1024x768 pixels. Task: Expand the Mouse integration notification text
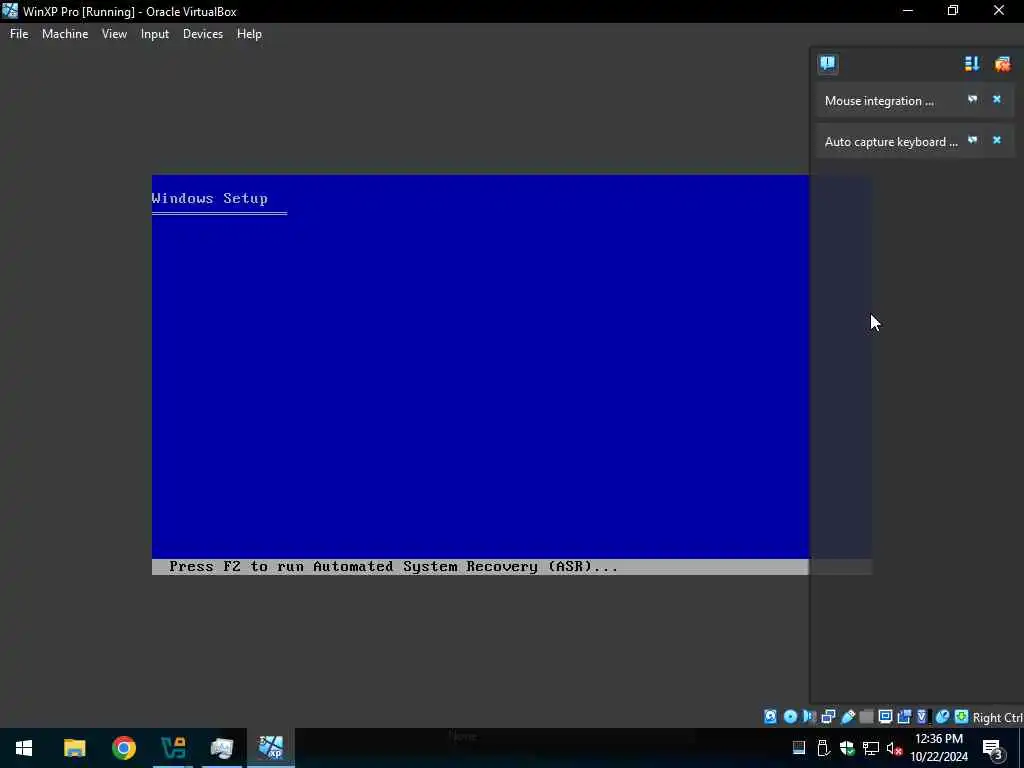(879, 101)
